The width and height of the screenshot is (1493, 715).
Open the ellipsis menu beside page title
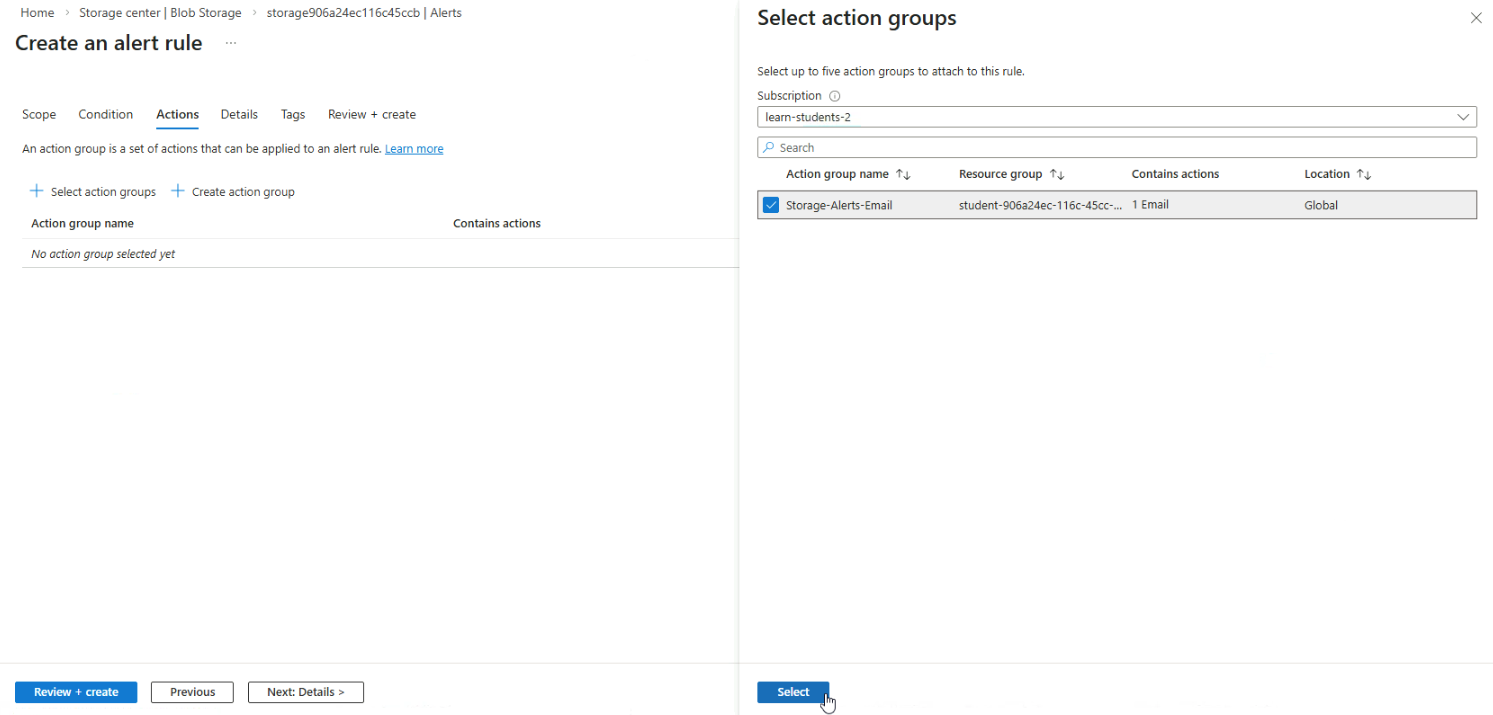click(x=231, y=43)
